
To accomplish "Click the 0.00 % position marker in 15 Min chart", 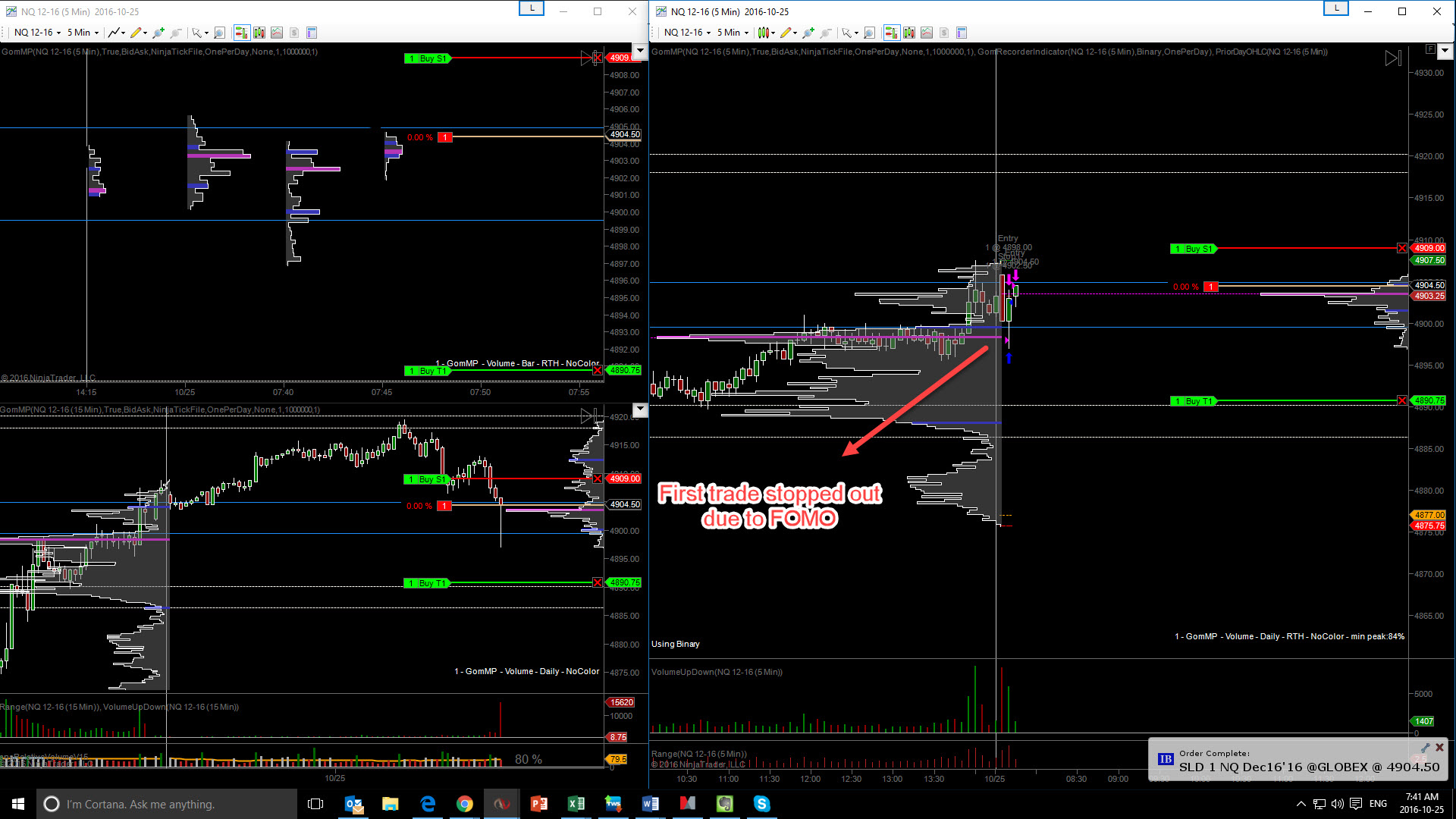I will [x=428, y=506].
